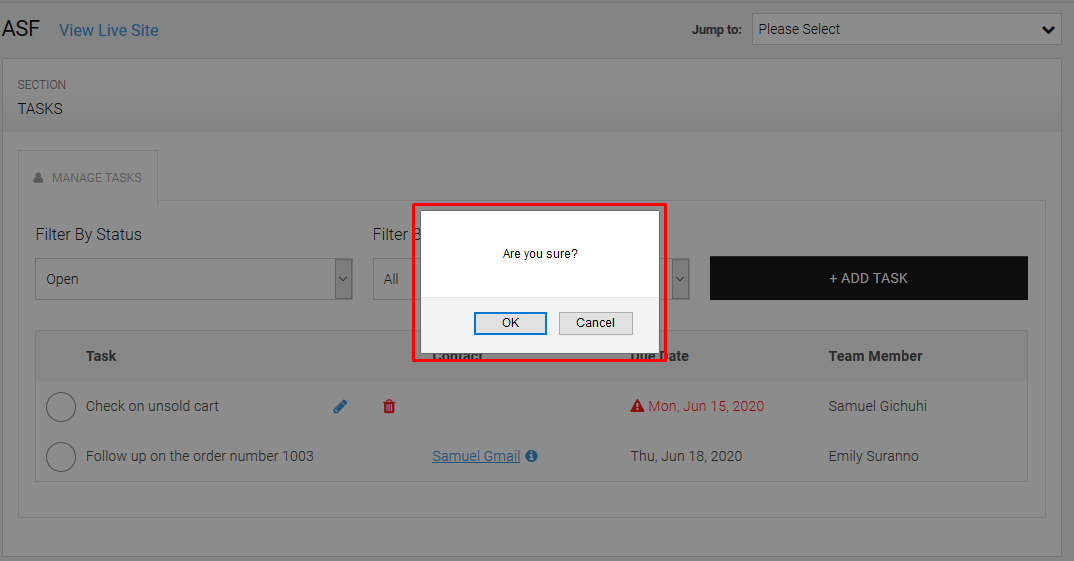Viewport: 1074px width, 561px height.
Task: Click the '+ ADD TASK' button
Action: coord(868,278)
